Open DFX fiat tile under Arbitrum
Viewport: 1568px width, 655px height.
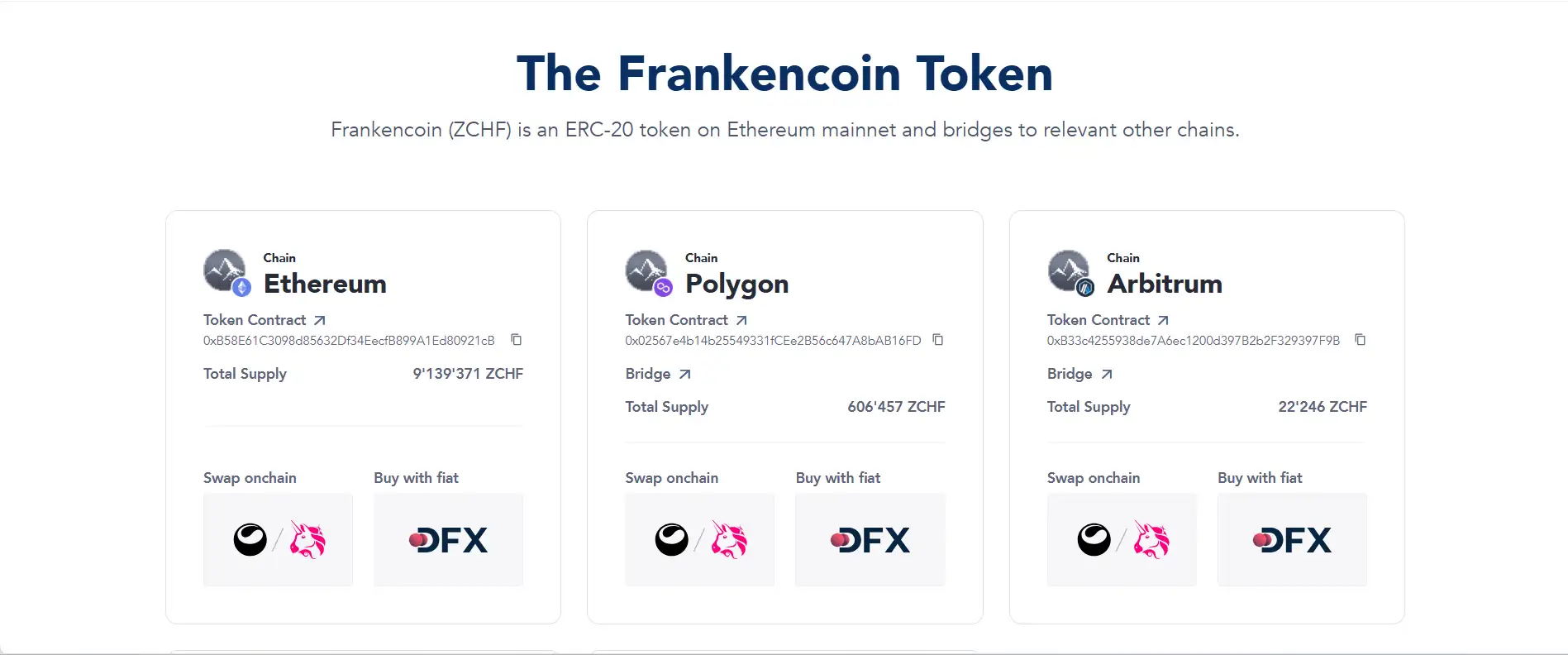(x=1292, y=540)
